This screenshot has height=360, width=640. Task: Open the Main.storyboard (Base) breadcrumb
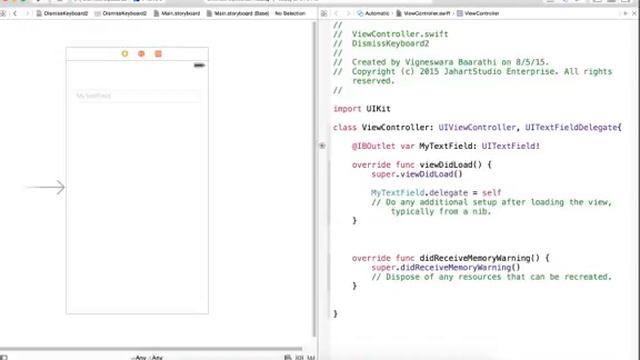[x=238, y=13]
